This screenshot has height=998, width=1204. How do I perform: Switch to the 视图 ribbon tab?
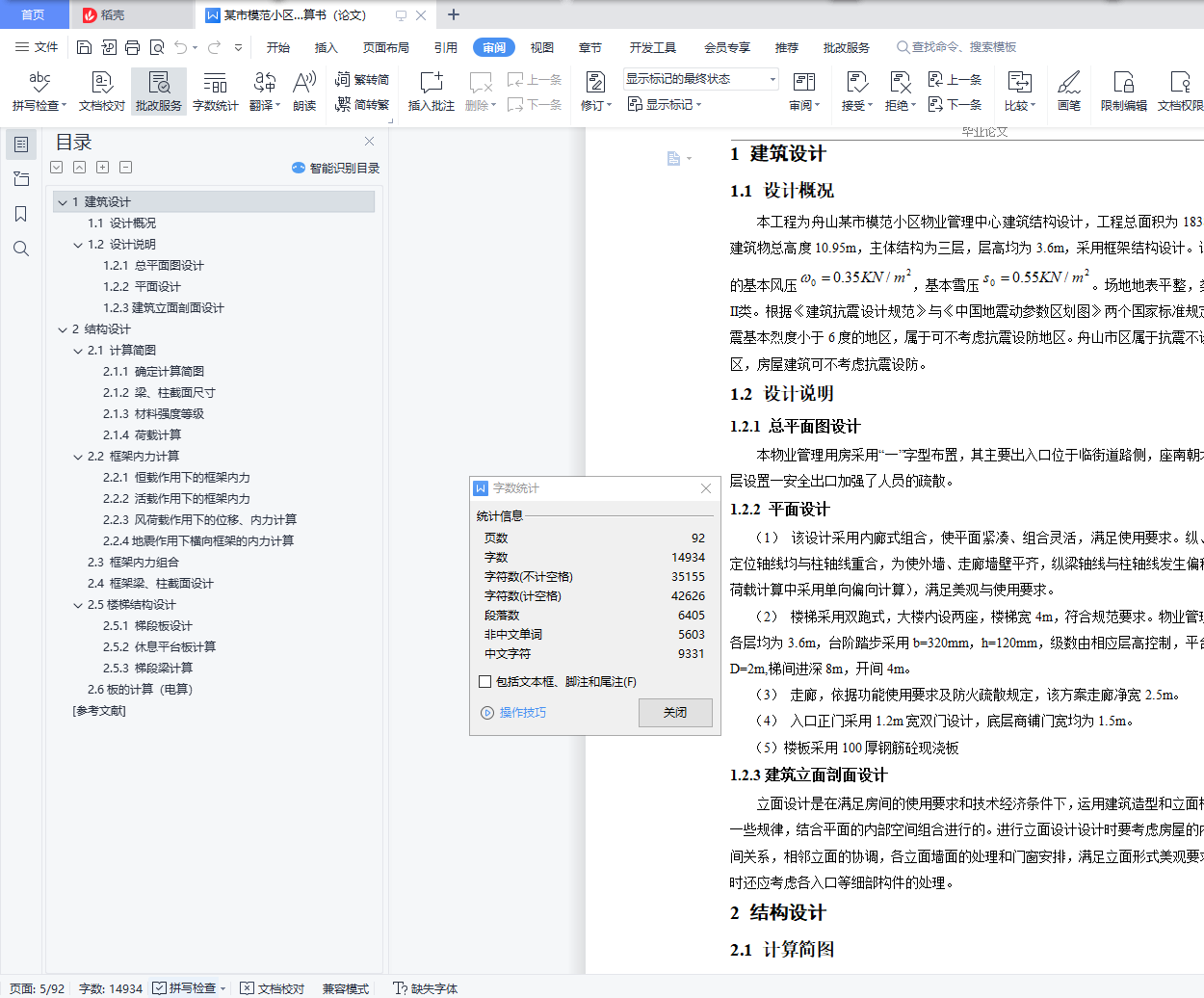coord(542,47)
